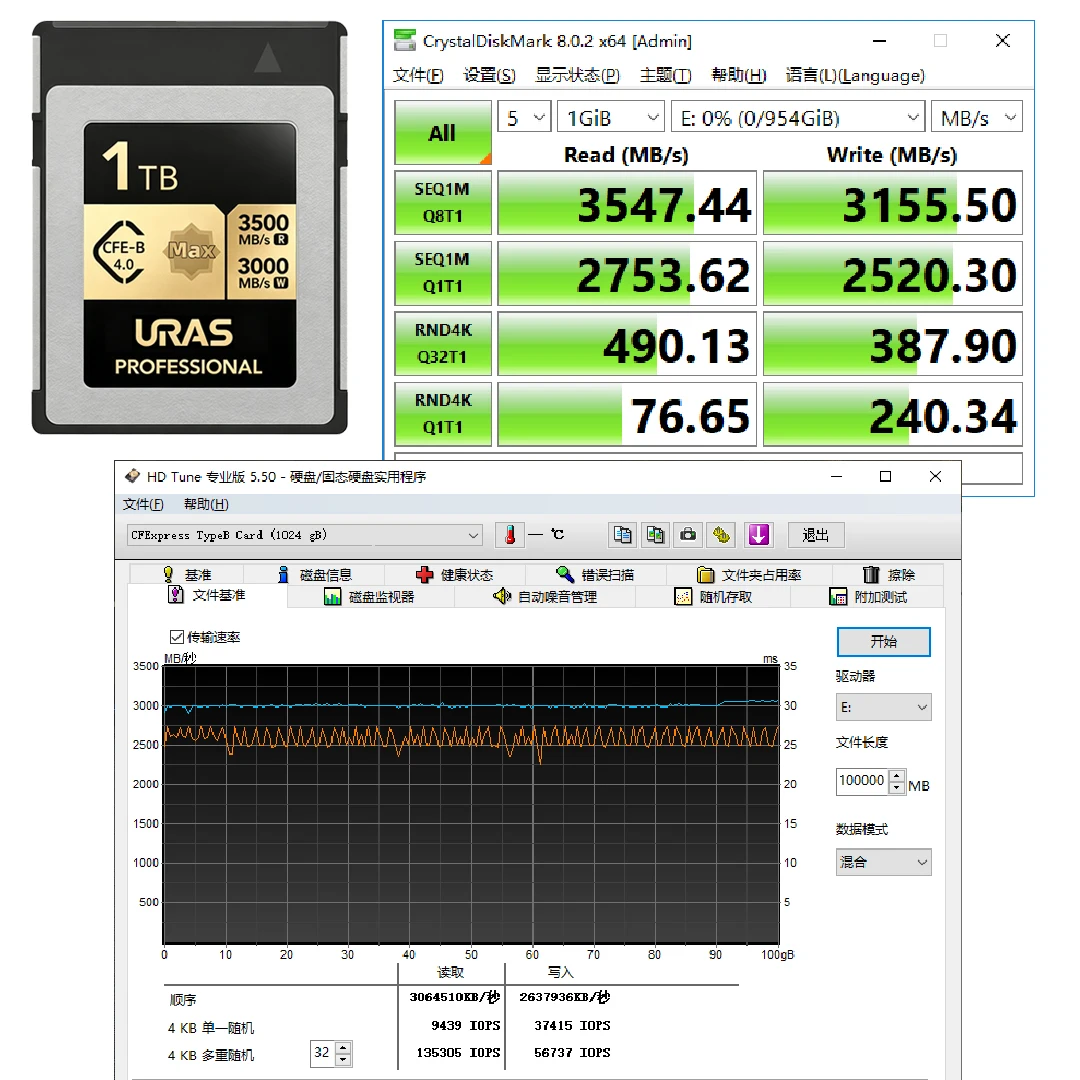
Task: Click the 退出 exit button
Action: pos(816,535)
